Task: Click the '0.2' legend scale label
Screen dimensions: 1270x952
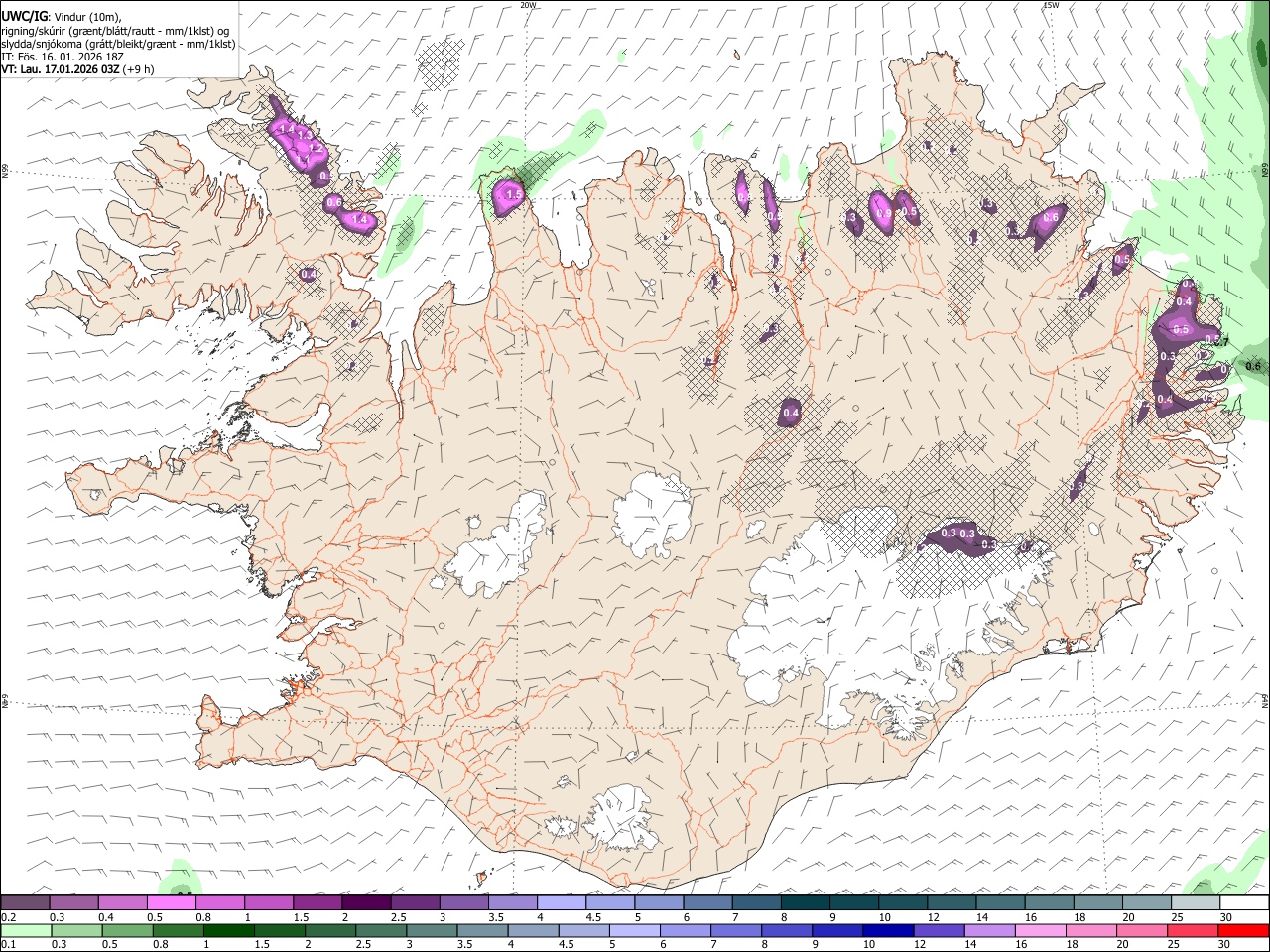Action: [10, 917]
